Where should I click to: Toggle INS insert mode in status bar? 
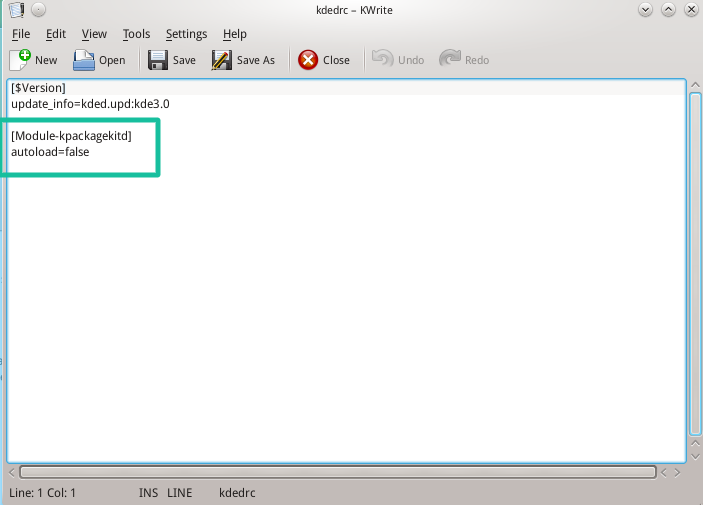point(148,493)
